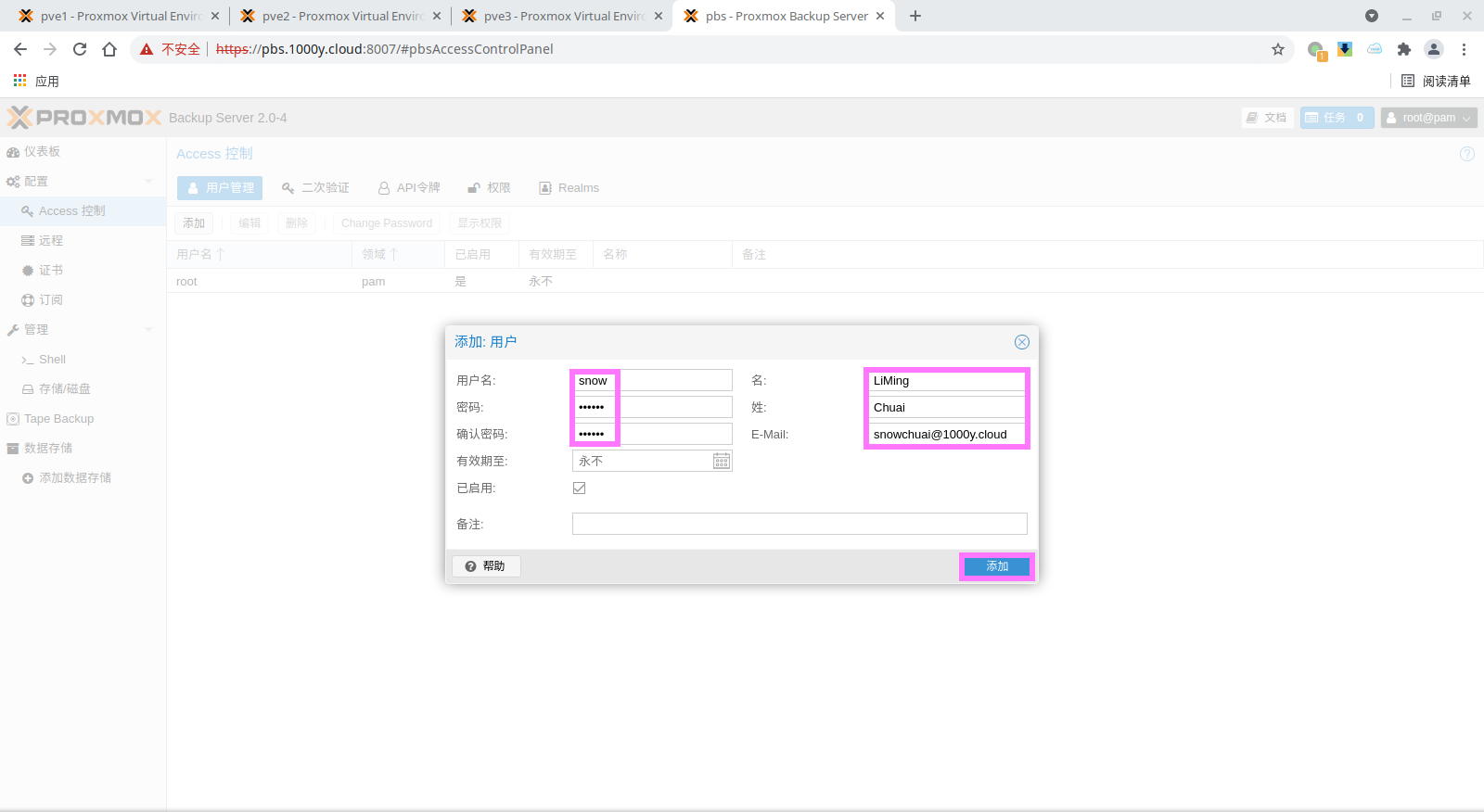Click the comment input field
The width and height of the screenshot is (1484, 812).
point(799,524)
